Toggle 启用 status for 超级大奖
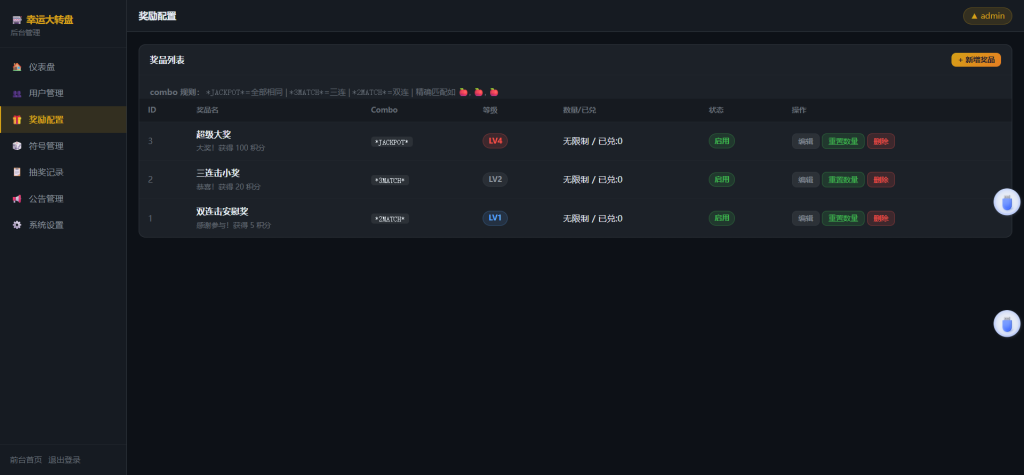This screenshot has height=475, width=1024. (722, 141)
